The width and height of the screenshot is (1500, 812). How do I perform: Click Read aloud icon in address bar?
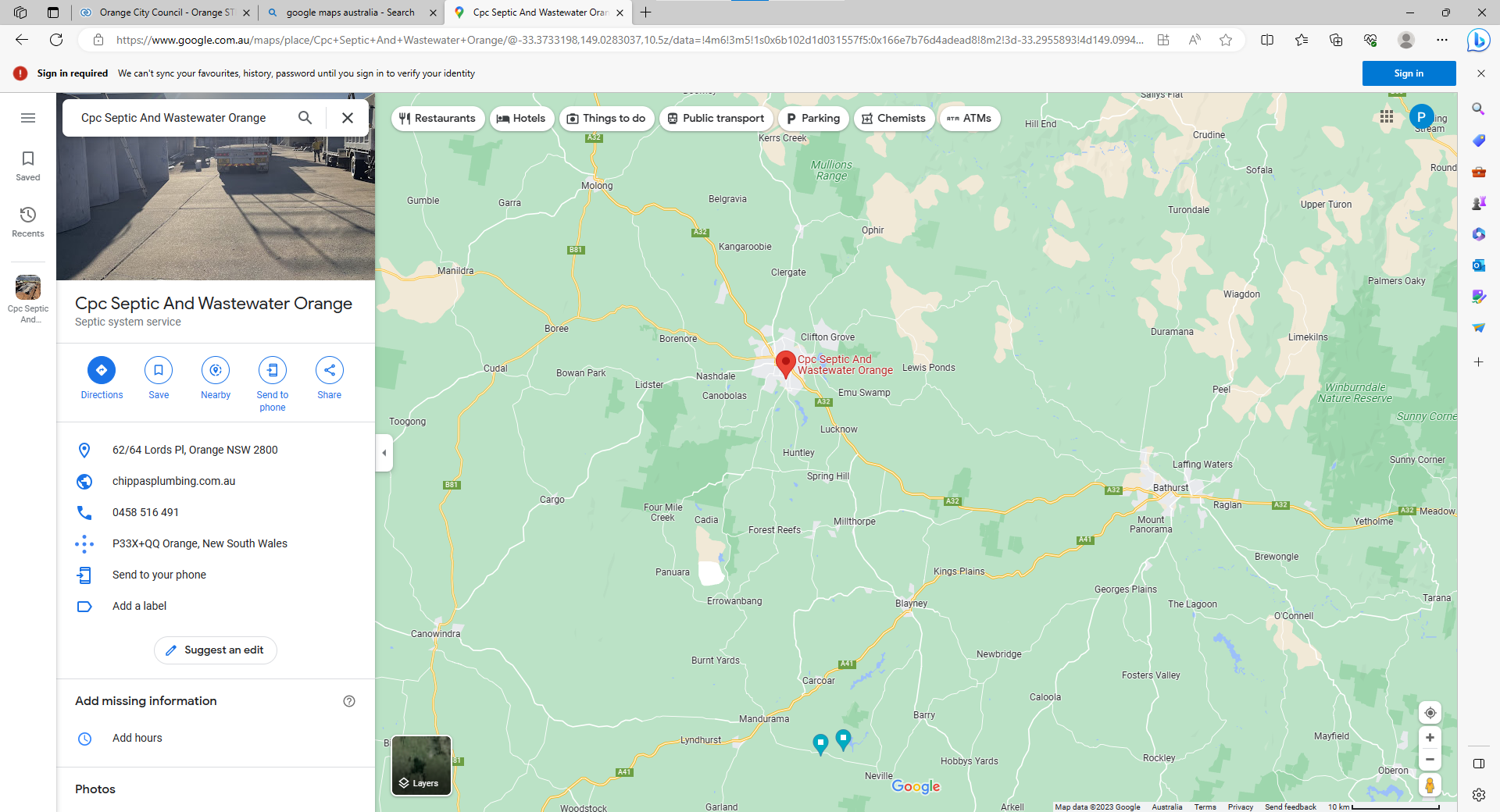coord(1195,40)
